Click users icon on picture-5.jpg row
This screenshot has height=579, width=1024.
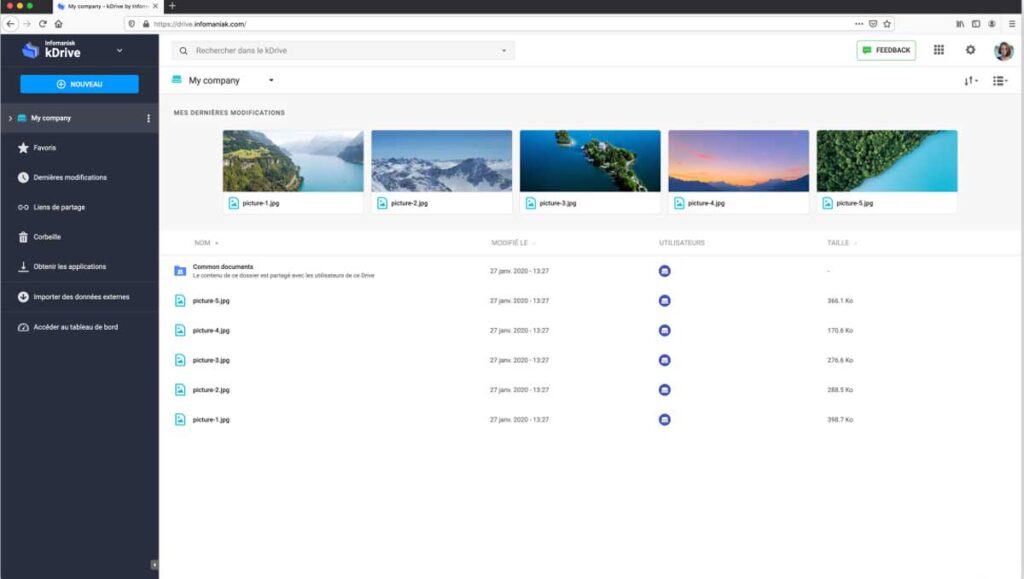coord(664,301)
